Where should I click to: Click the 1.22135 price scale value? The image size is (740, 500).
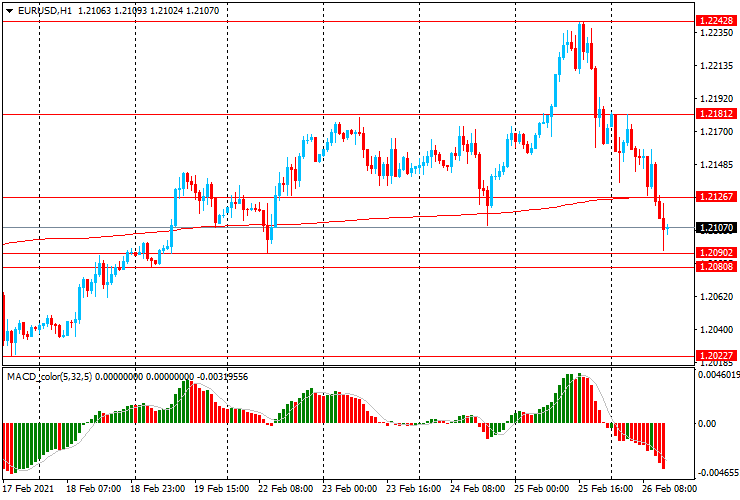(716, 66)
